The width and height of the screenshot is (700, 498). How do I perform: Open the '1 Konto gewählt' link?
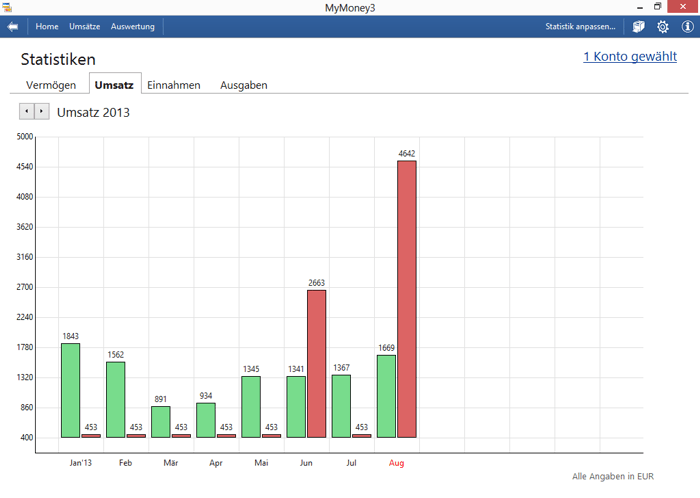629,57
